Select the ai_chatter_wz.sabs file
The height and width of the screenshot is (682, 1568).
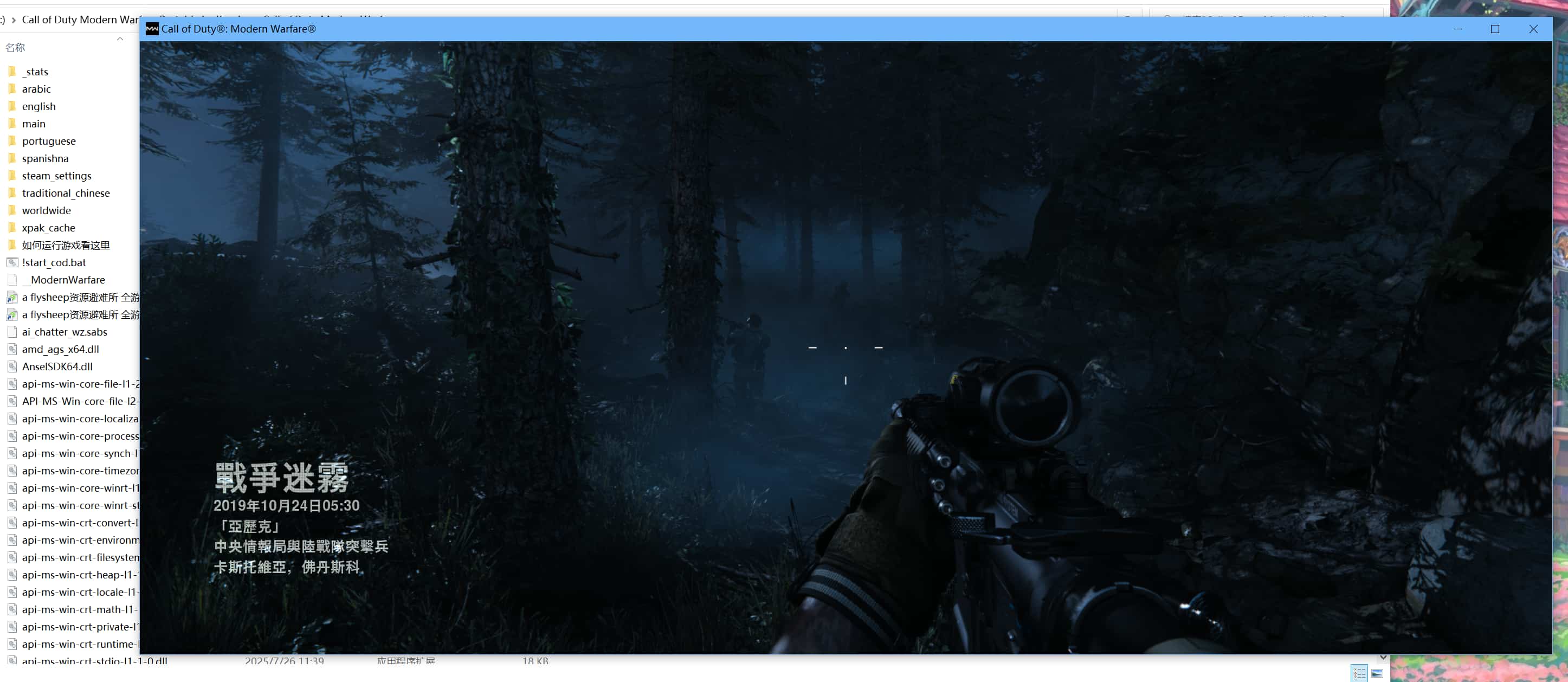(64, 332)
